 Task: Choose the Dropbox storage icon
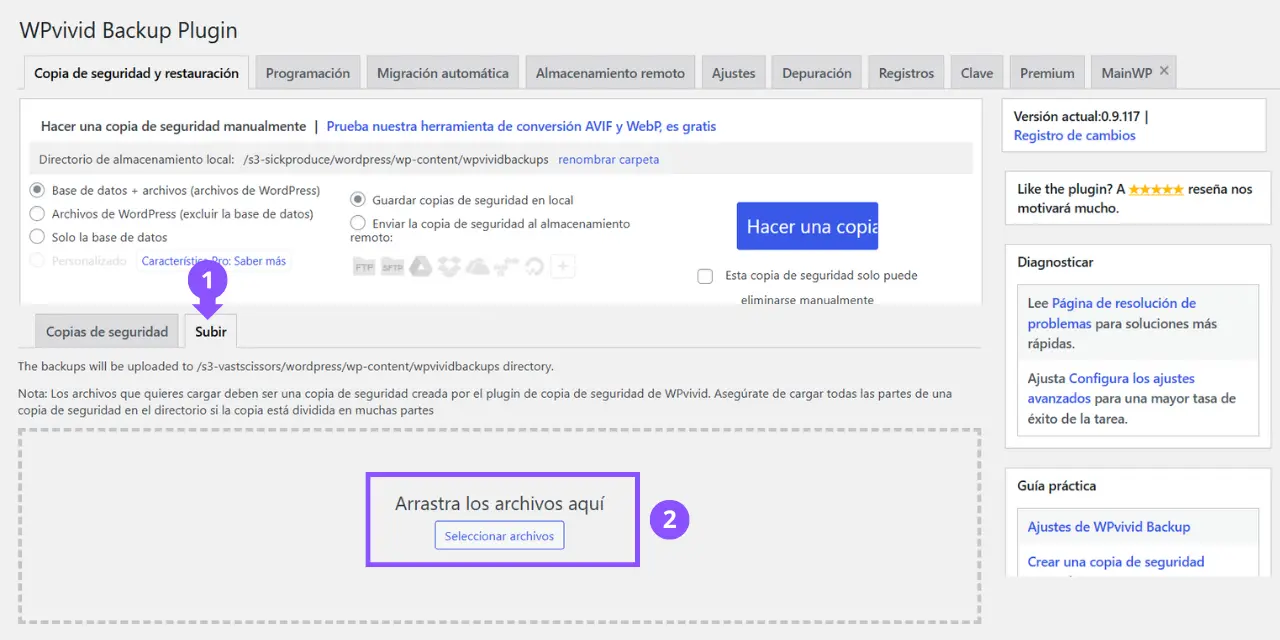[449, 267]
